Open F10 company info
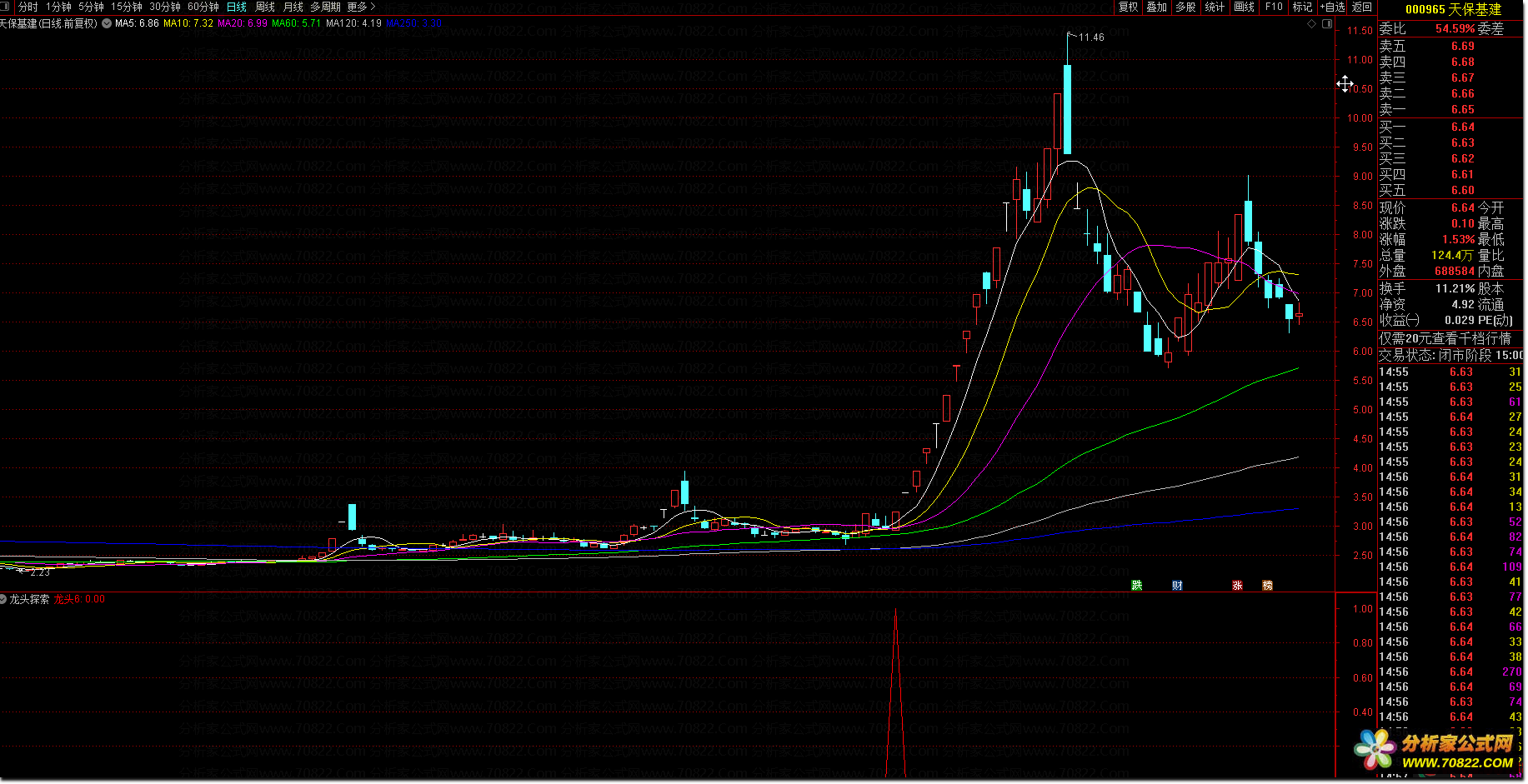The height and width of the screenshot is (784, 1528). (1274, 7)
